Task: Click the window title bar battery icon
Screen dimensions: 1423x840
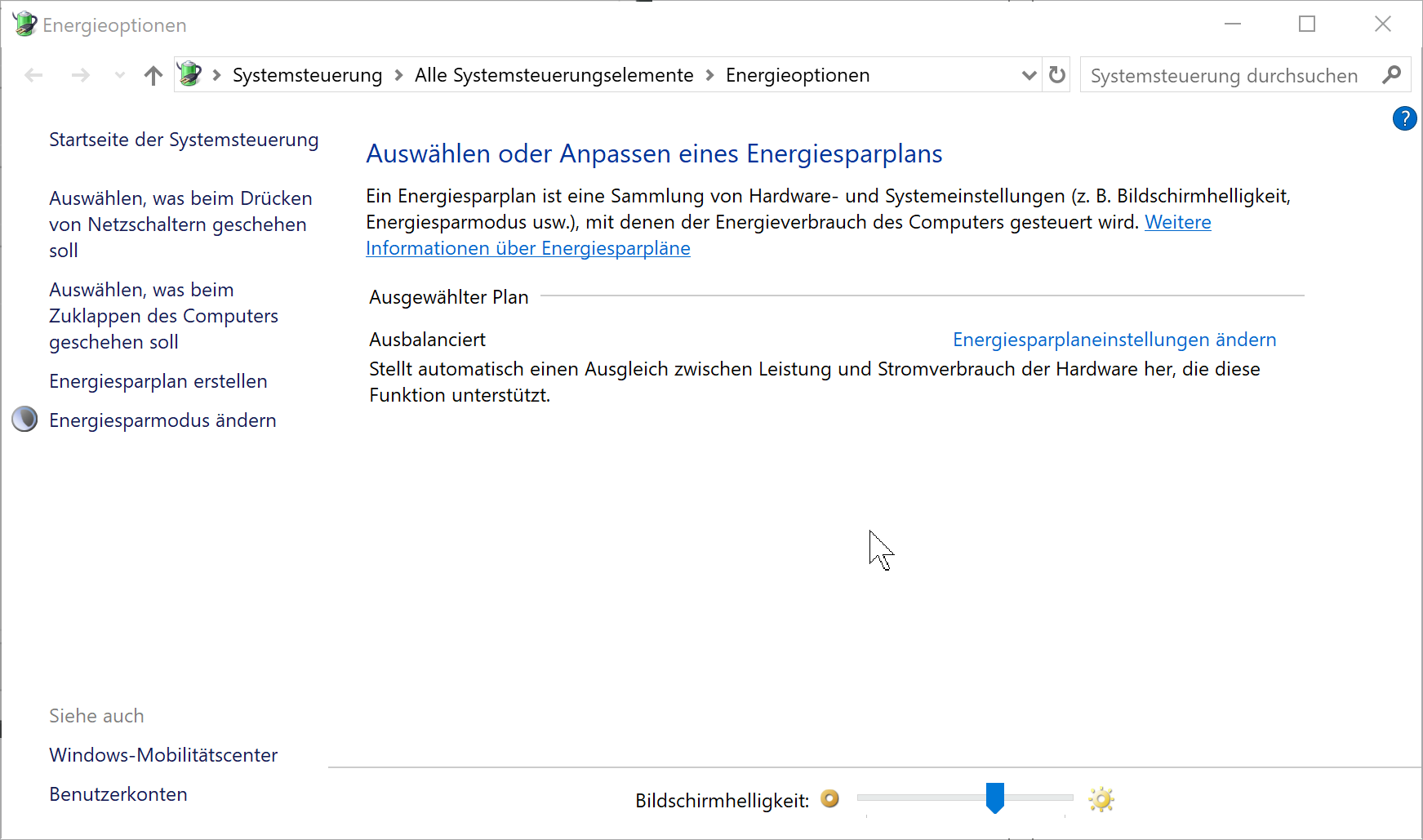Action: coord(24,24)
